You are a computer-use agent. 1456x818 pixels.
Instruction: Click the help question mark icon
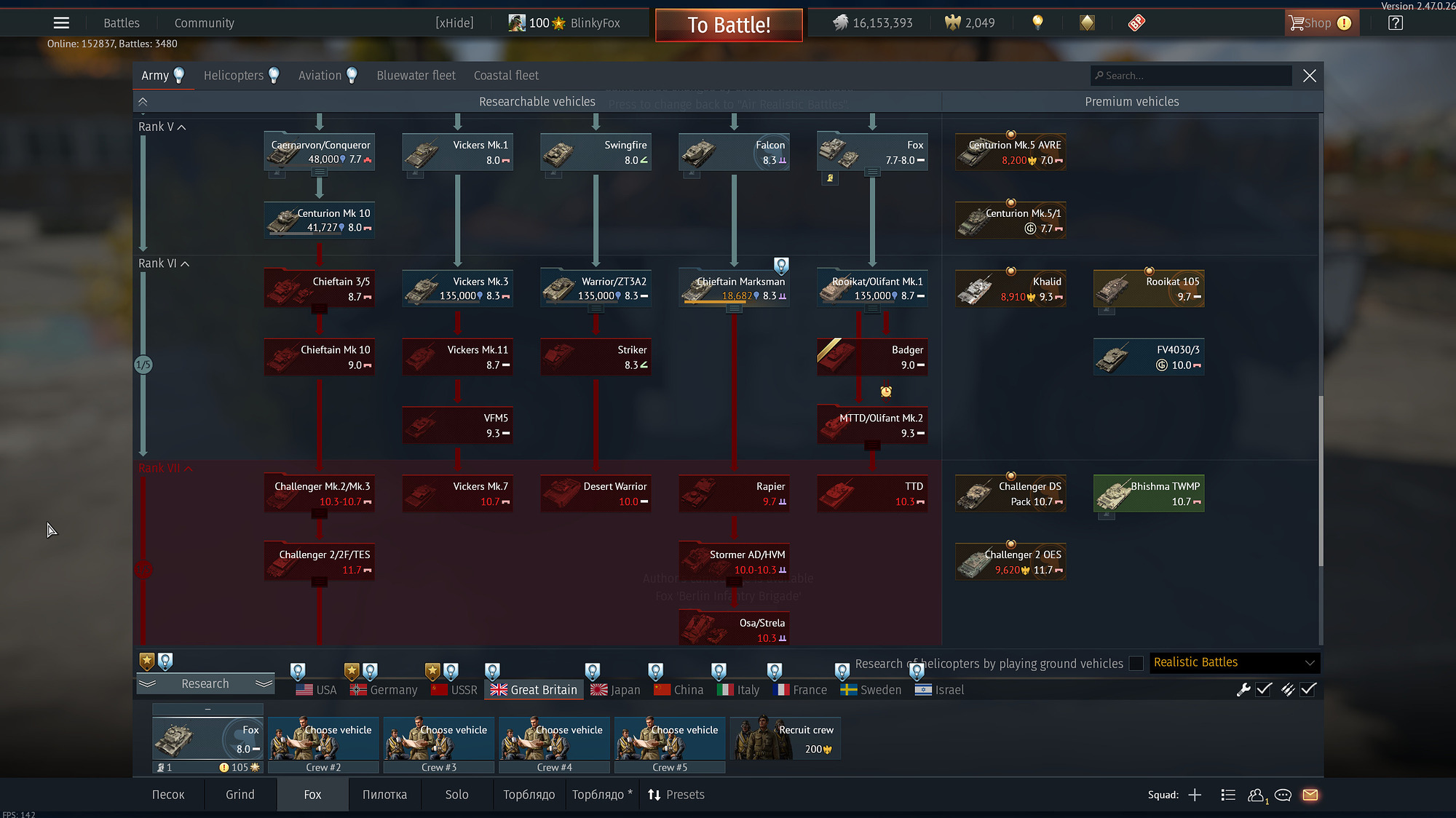[x=1395, y=23]
